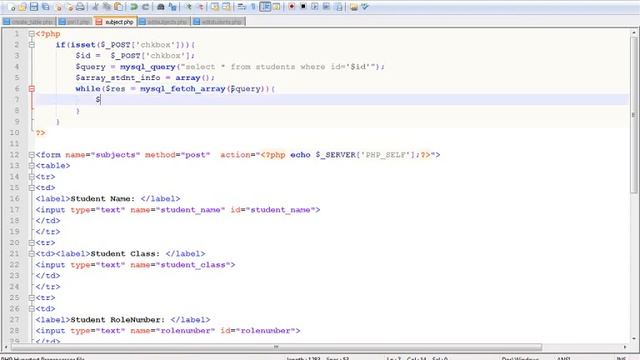Collapse the <?php block at line 1
Screen dimensions: 640x360
point(31,34)
